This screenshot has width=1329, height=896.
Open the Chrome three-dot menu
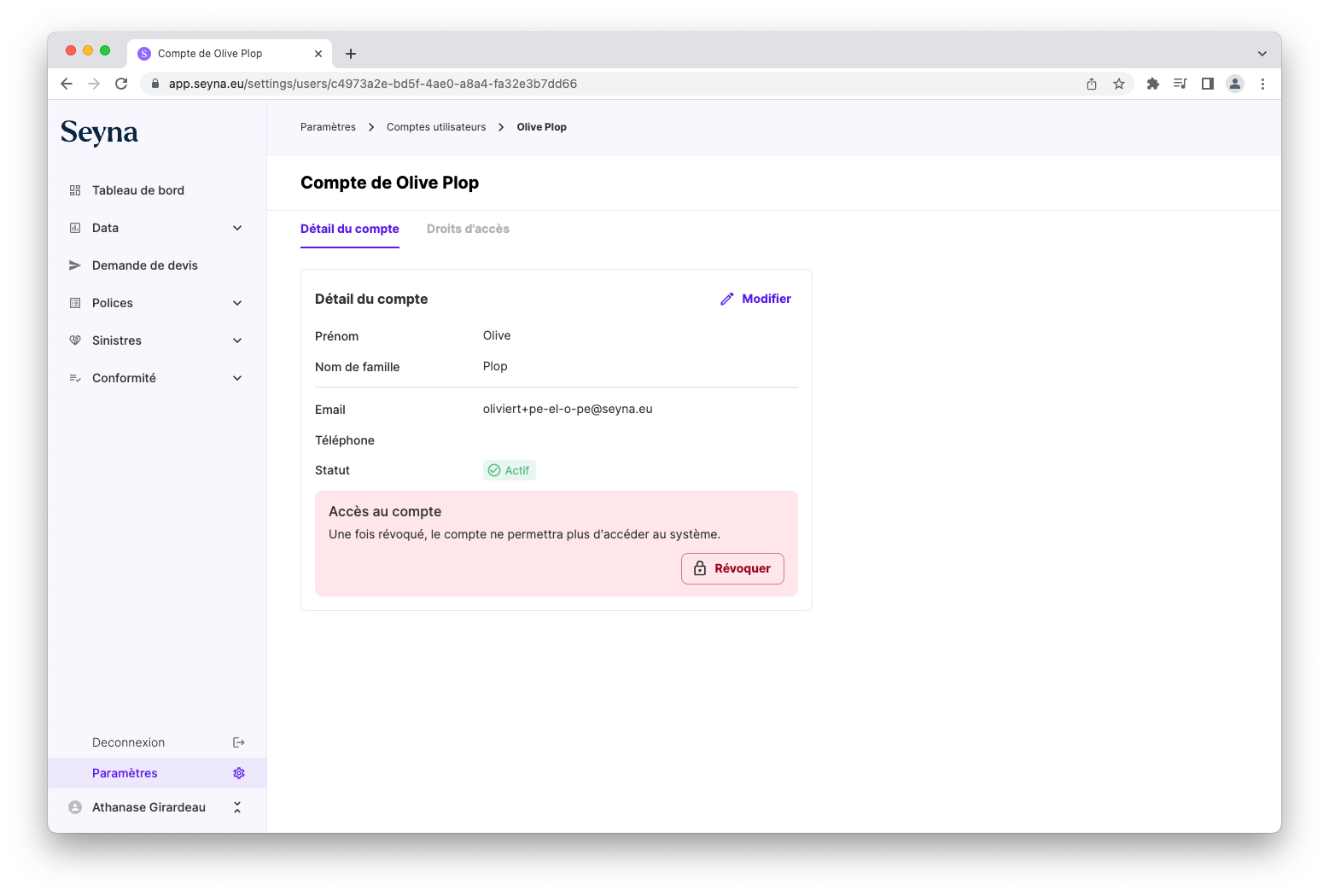click(1262, 84)
